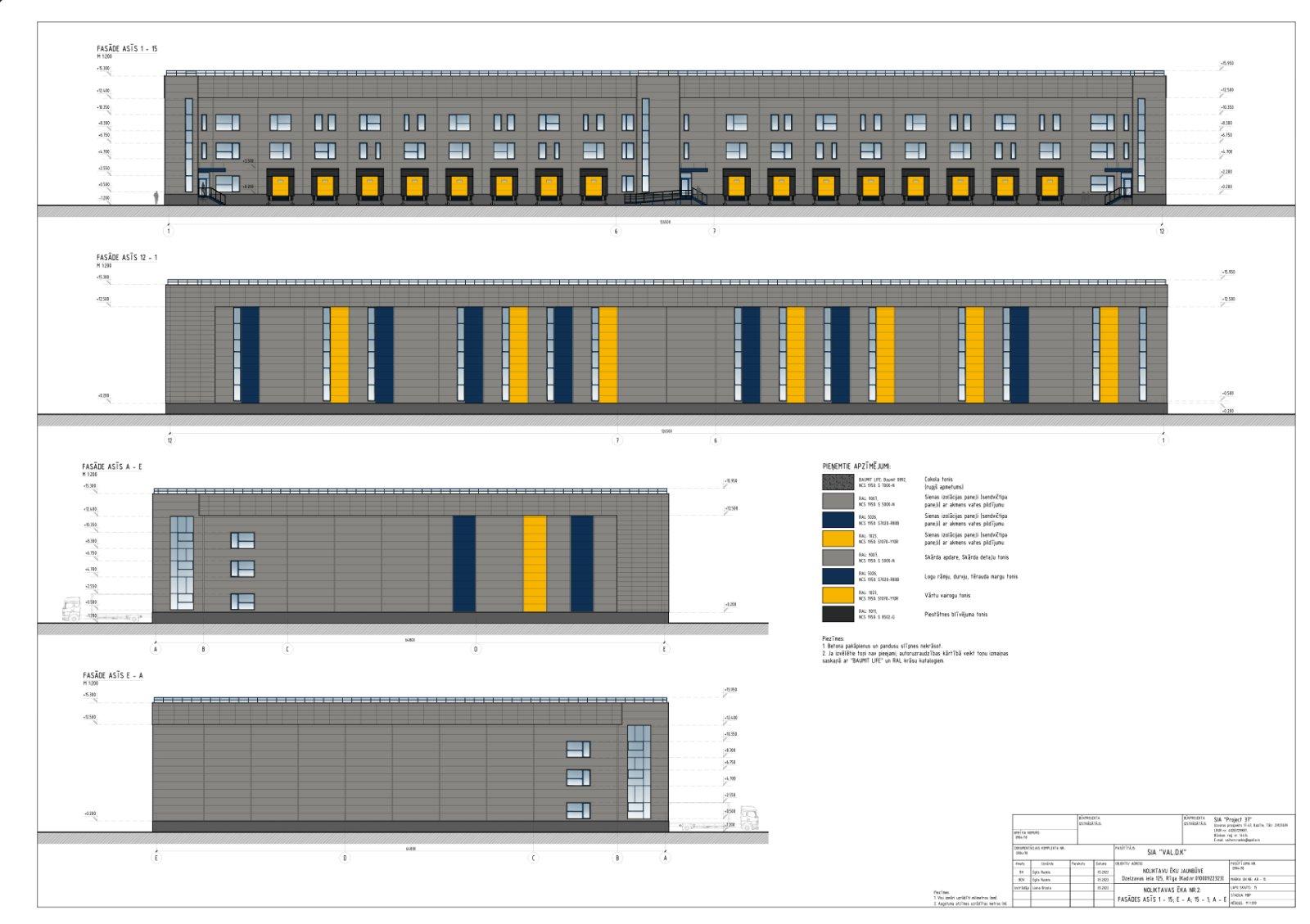The height and width of the screenshot is (924, 1310).
Task: Select the human scale figure left of facade 1 - 15
Action: [155, 197]
